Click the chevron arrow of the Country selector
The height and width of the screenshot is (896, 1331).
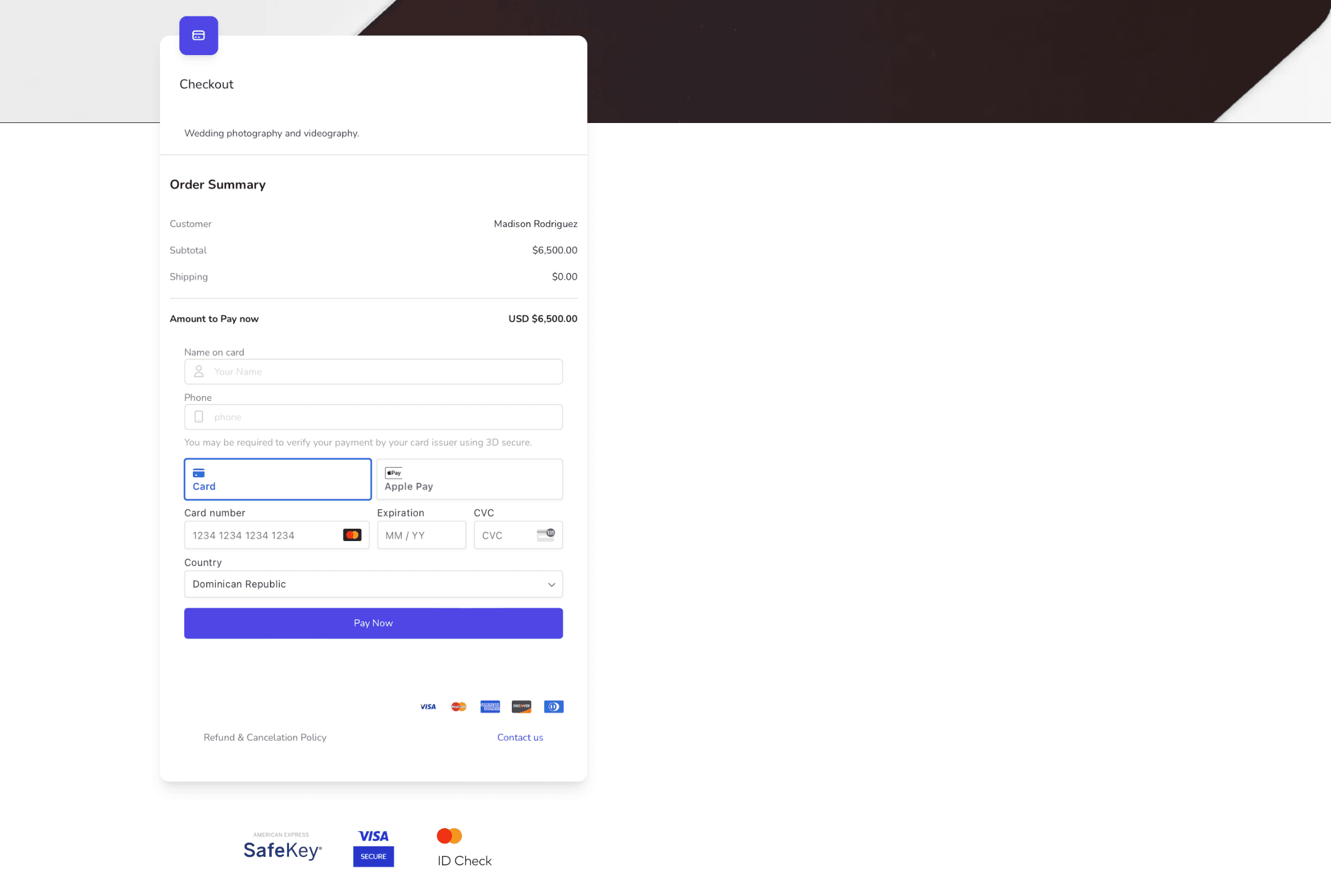tap(551, 584)
